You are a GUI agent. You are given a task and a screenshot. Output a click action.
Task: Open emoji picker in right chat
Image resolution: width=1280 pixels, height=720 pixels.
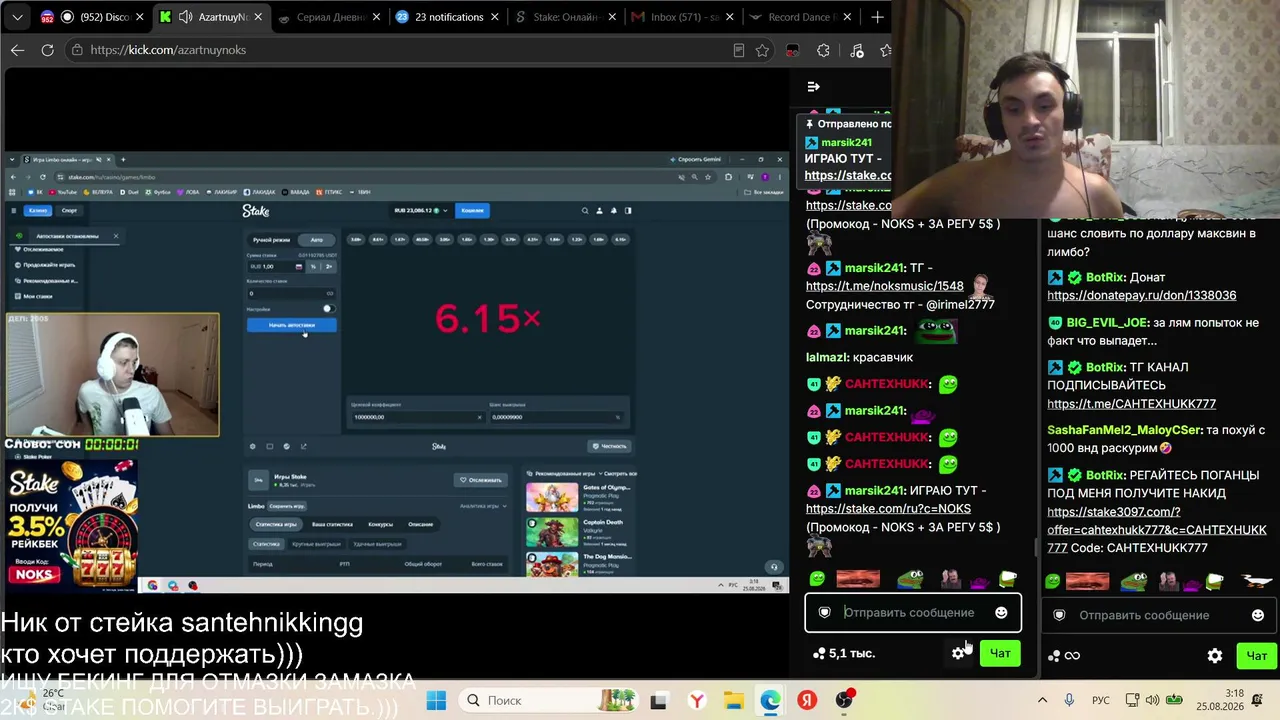click(1258, 615)
